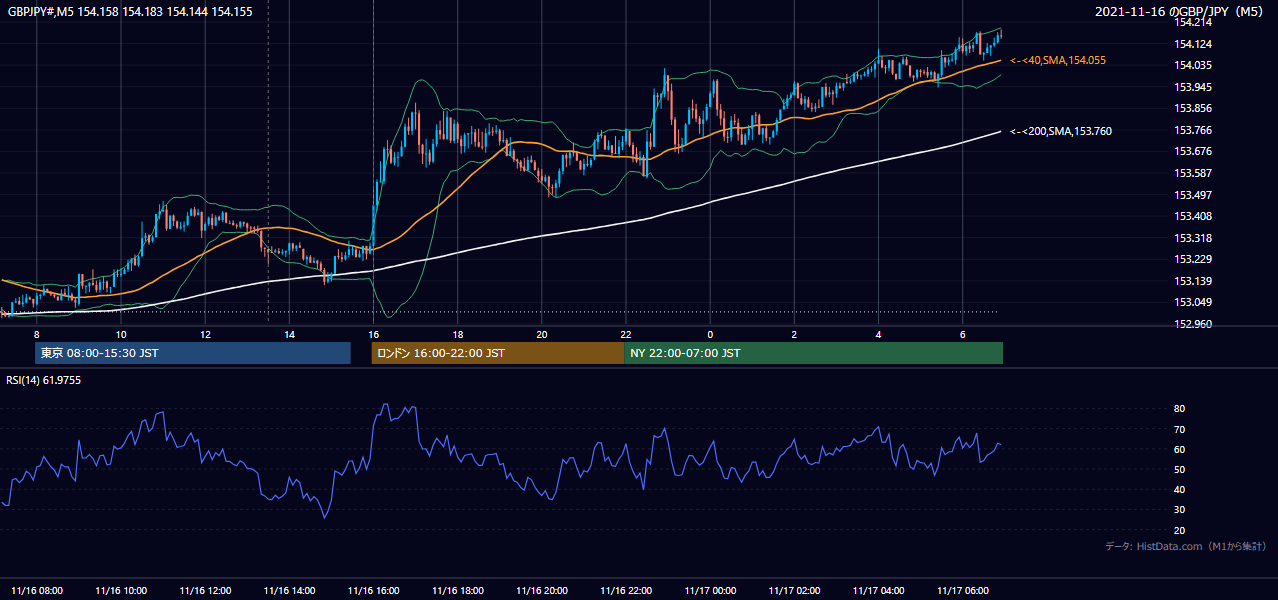1278x600 pixels.
Task: Click the 11/16 08:00 bottom time label
Action: pyautogui.click(x=37, y=590)
